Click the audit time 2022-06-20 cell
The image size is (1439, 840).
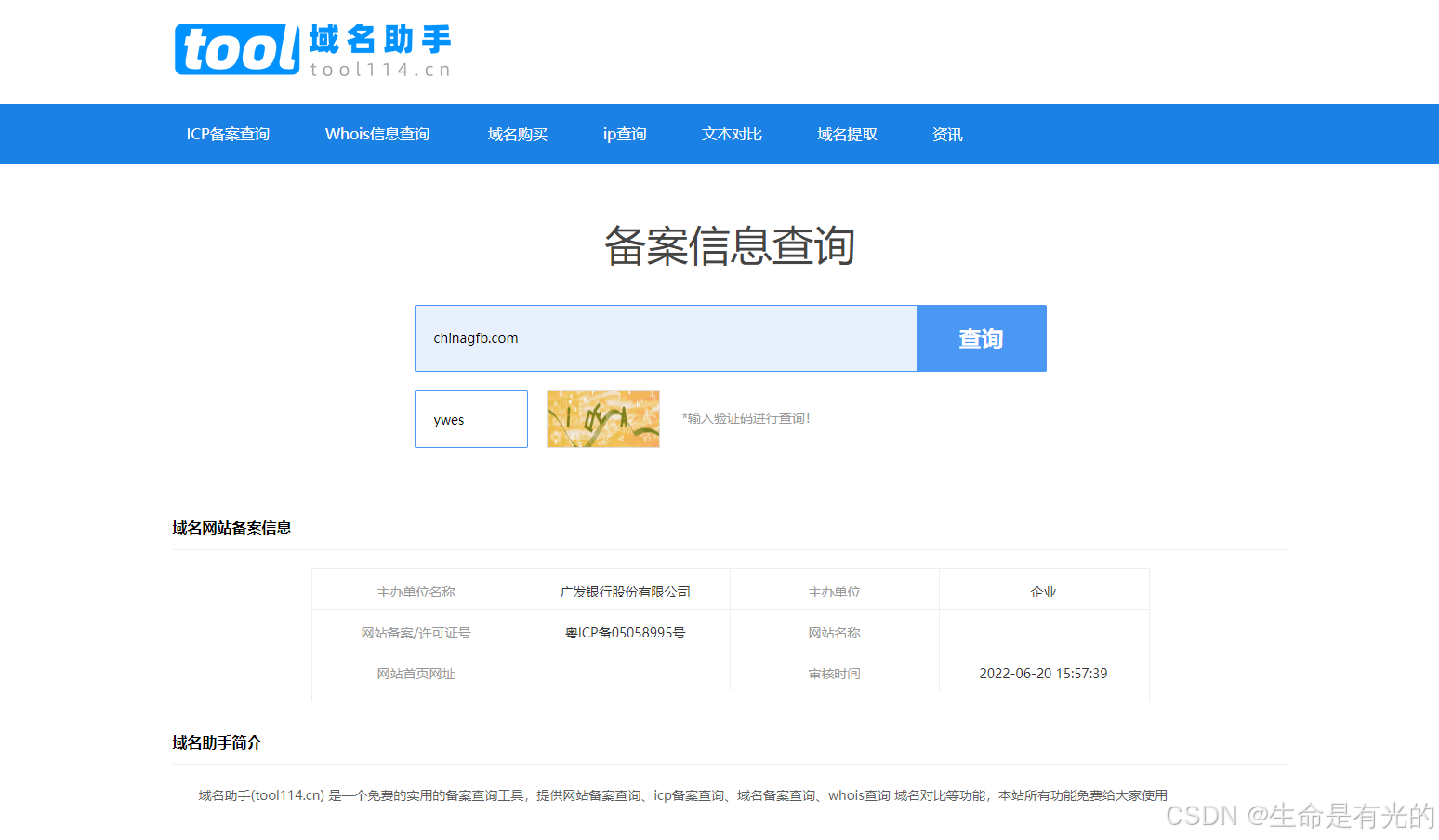coord(1043,673)
